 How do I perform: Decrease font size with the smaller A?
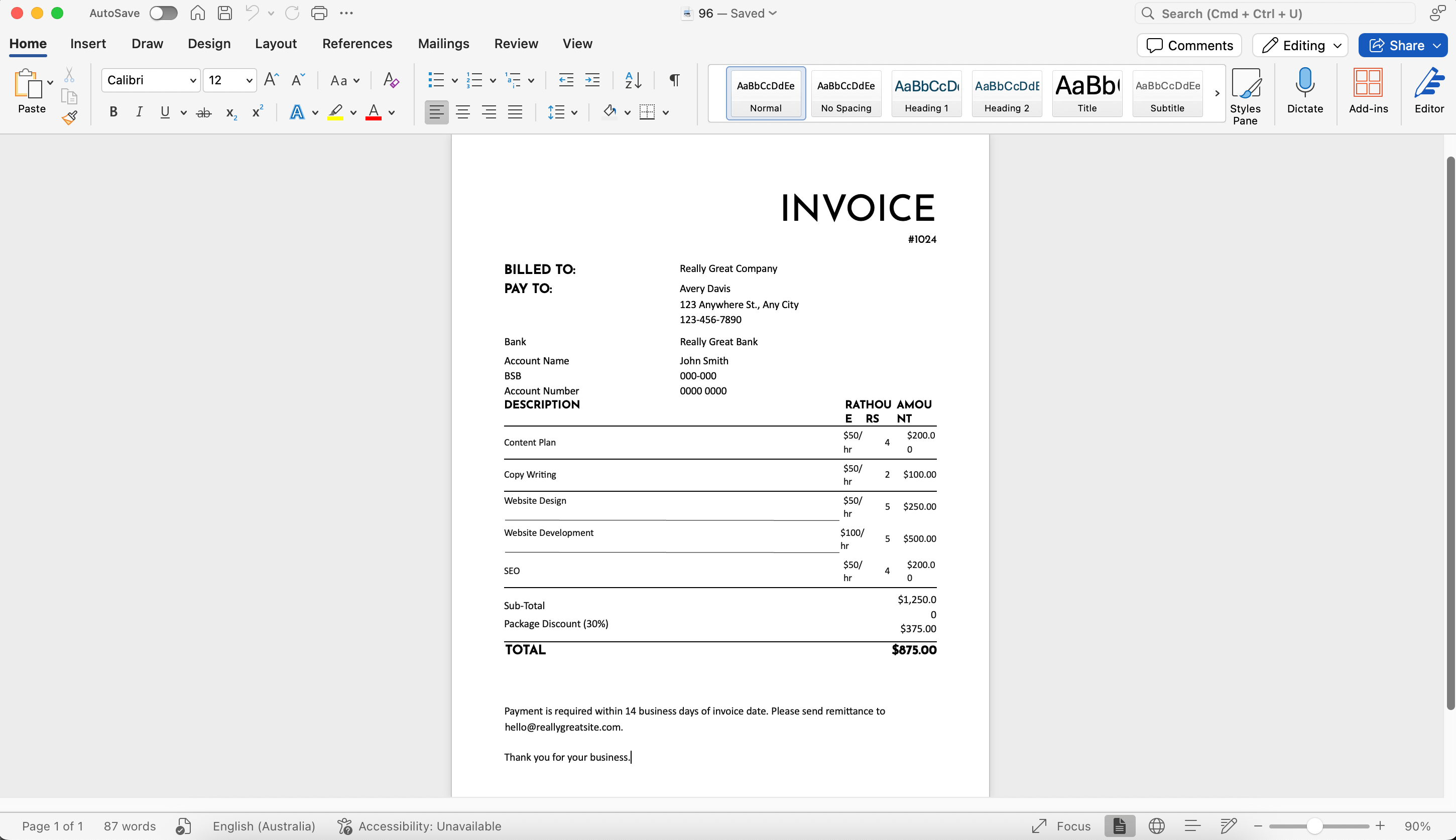tap(298, 80)
